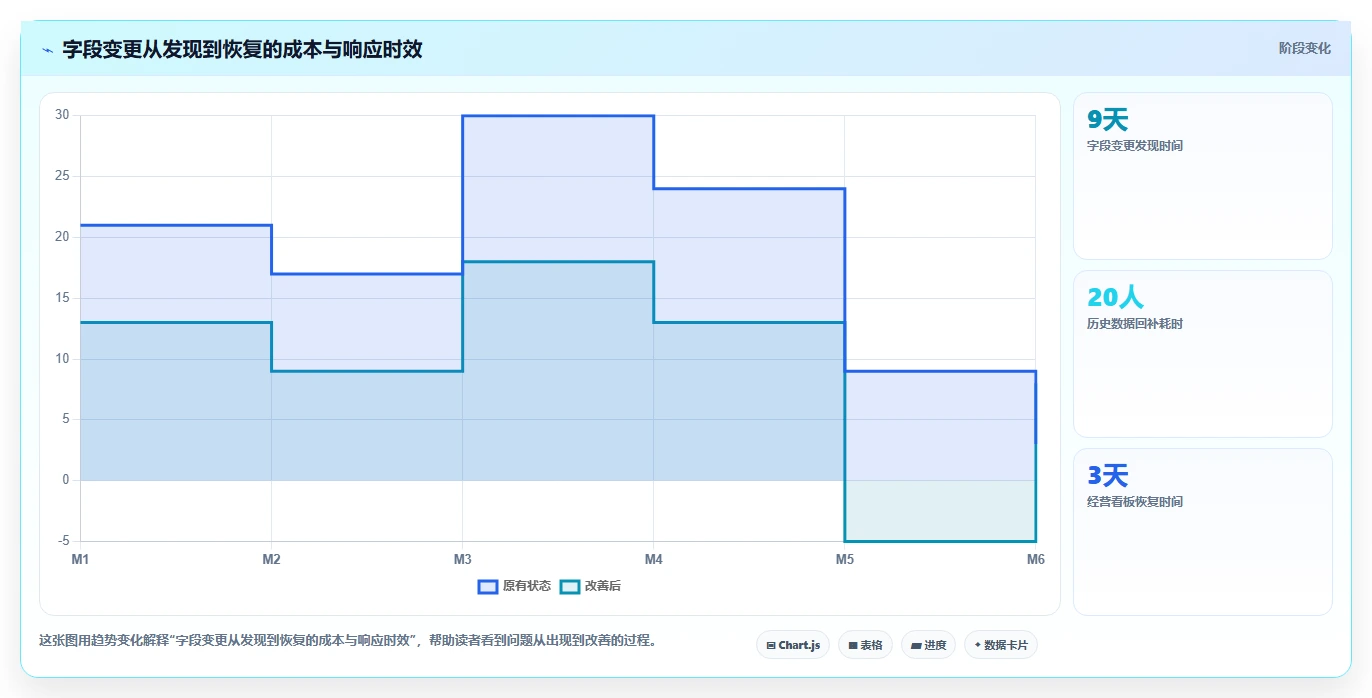Viewport: 1372px width, 698px height.
Task: Click the 阶段变化 label in header
Action: point(1304,48)
